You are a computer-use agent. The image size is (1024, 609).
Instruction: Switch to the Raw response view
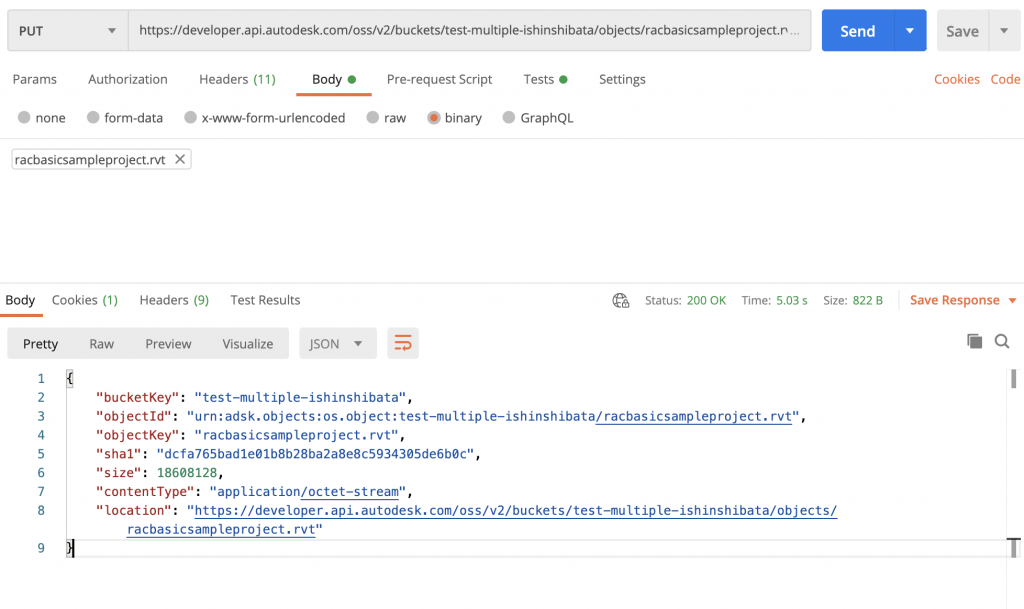(102, 343)
